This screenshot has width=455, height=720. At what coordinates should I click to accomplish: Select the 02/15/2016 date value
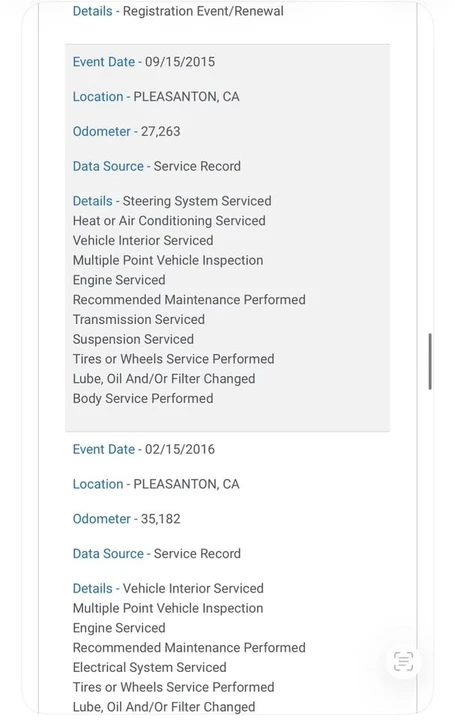point(180,449)
